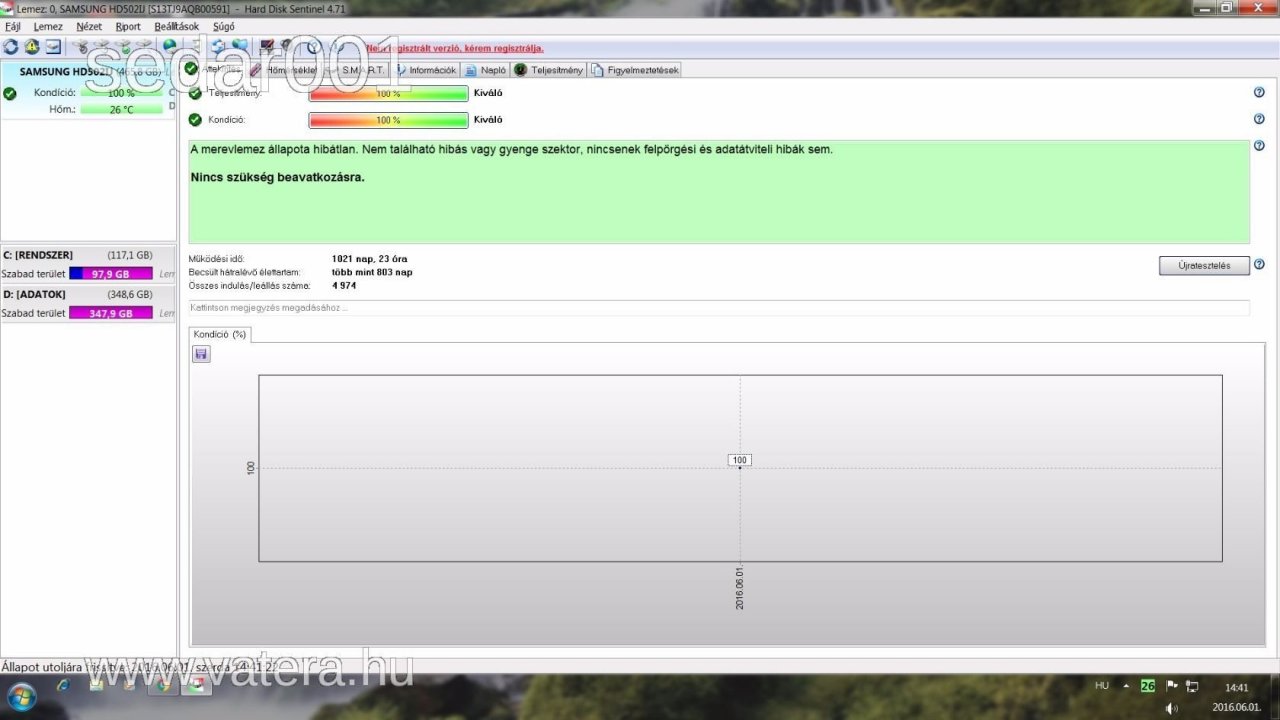This screenshot has width=1280, height=720.
Task: Open the Súgó menu
Action: [224, 27]
